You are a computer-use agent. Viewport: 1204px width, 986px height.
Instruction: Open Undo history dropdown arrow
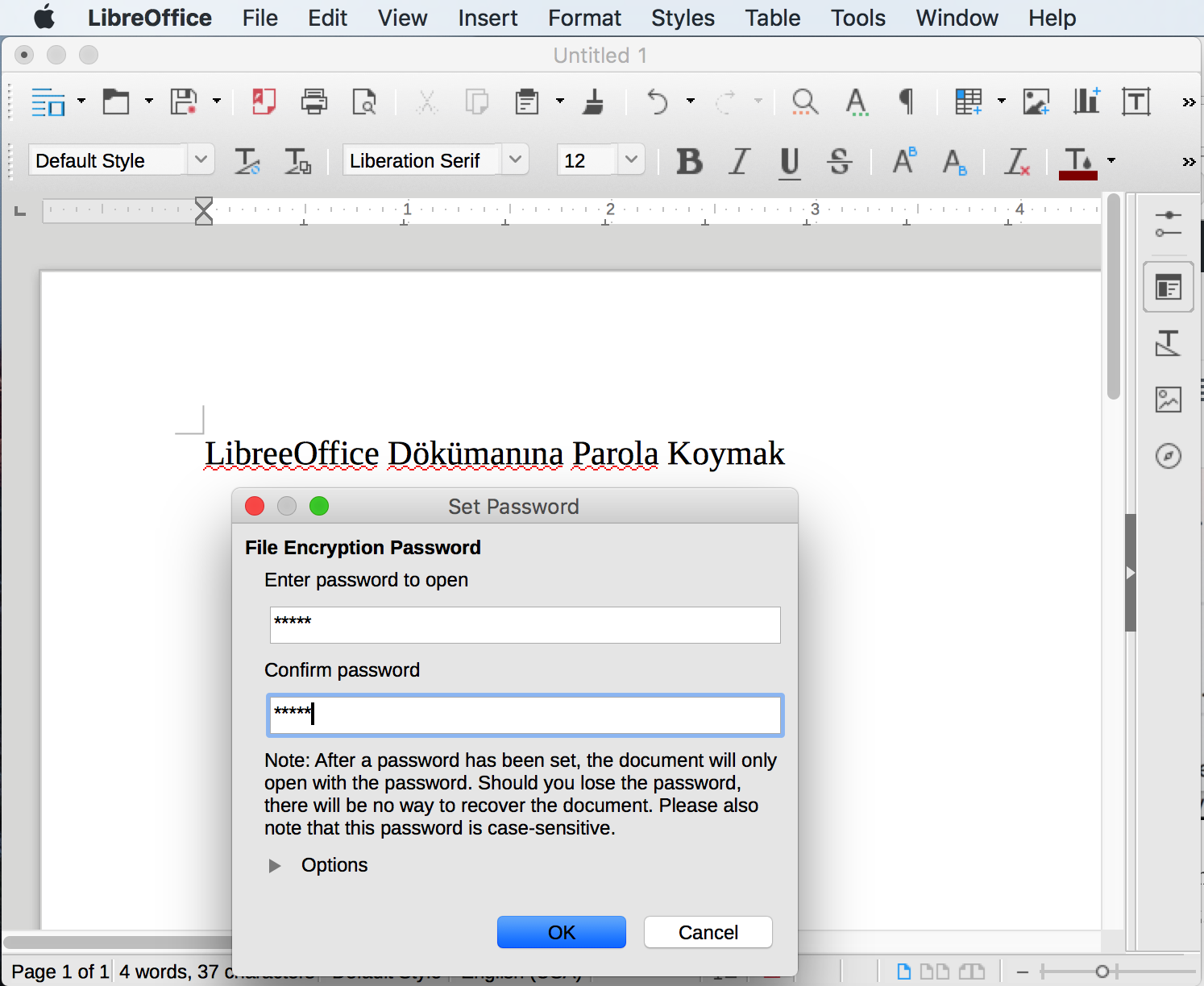coord(691,101)
